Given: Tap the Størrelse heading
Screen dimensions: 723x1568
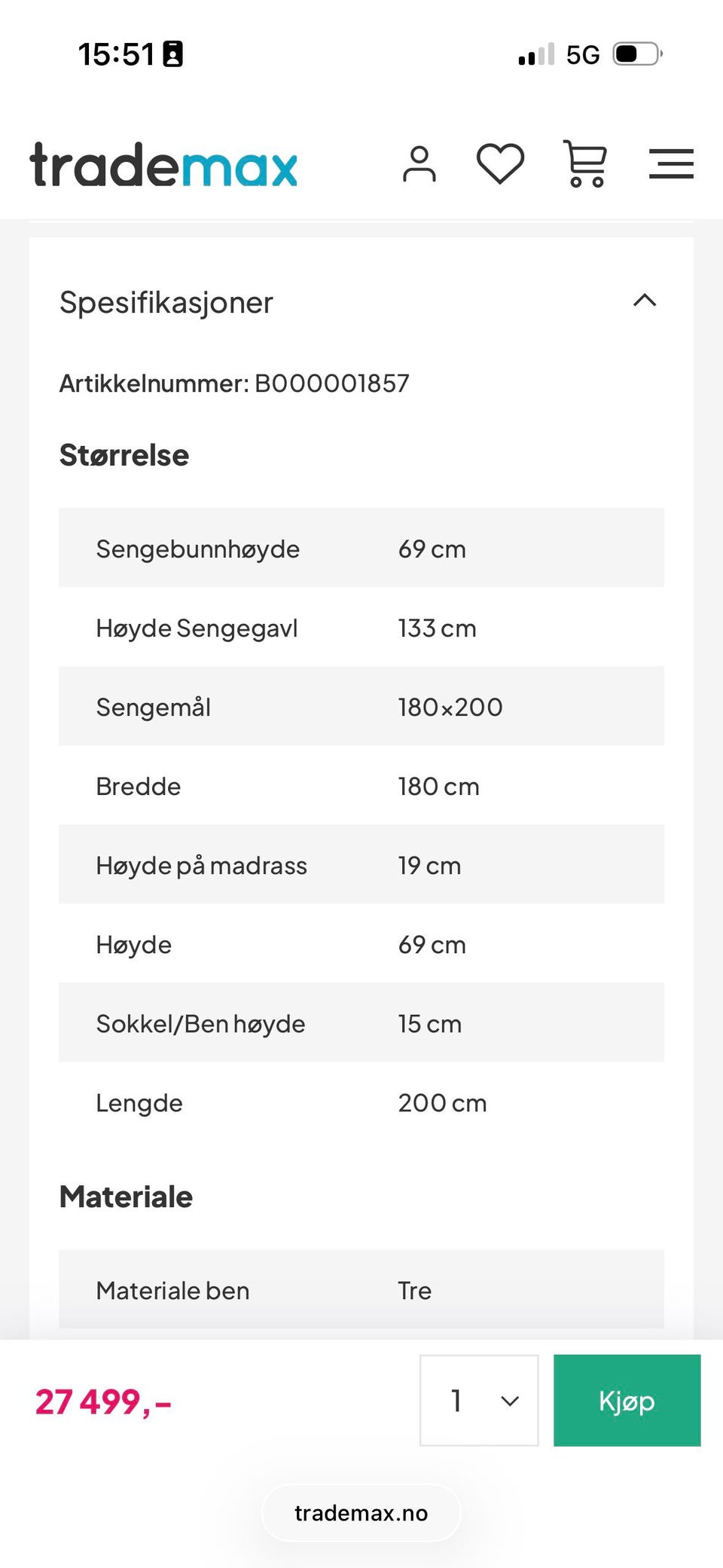Looking at the screenshot, I should 124,455.
